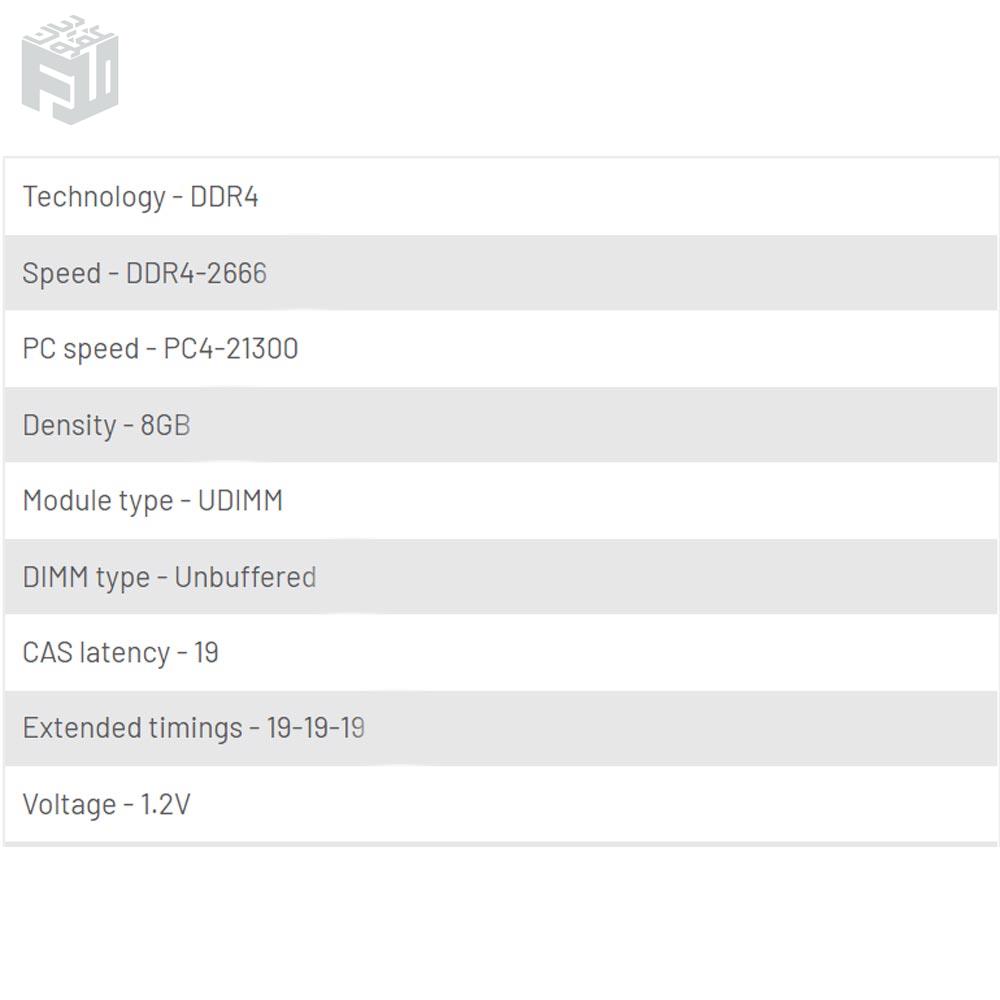The height and width of the screenshot is (1000, 1000).
Task: Select the 19-19-19 timings value
Action: [x=315, y=728]
